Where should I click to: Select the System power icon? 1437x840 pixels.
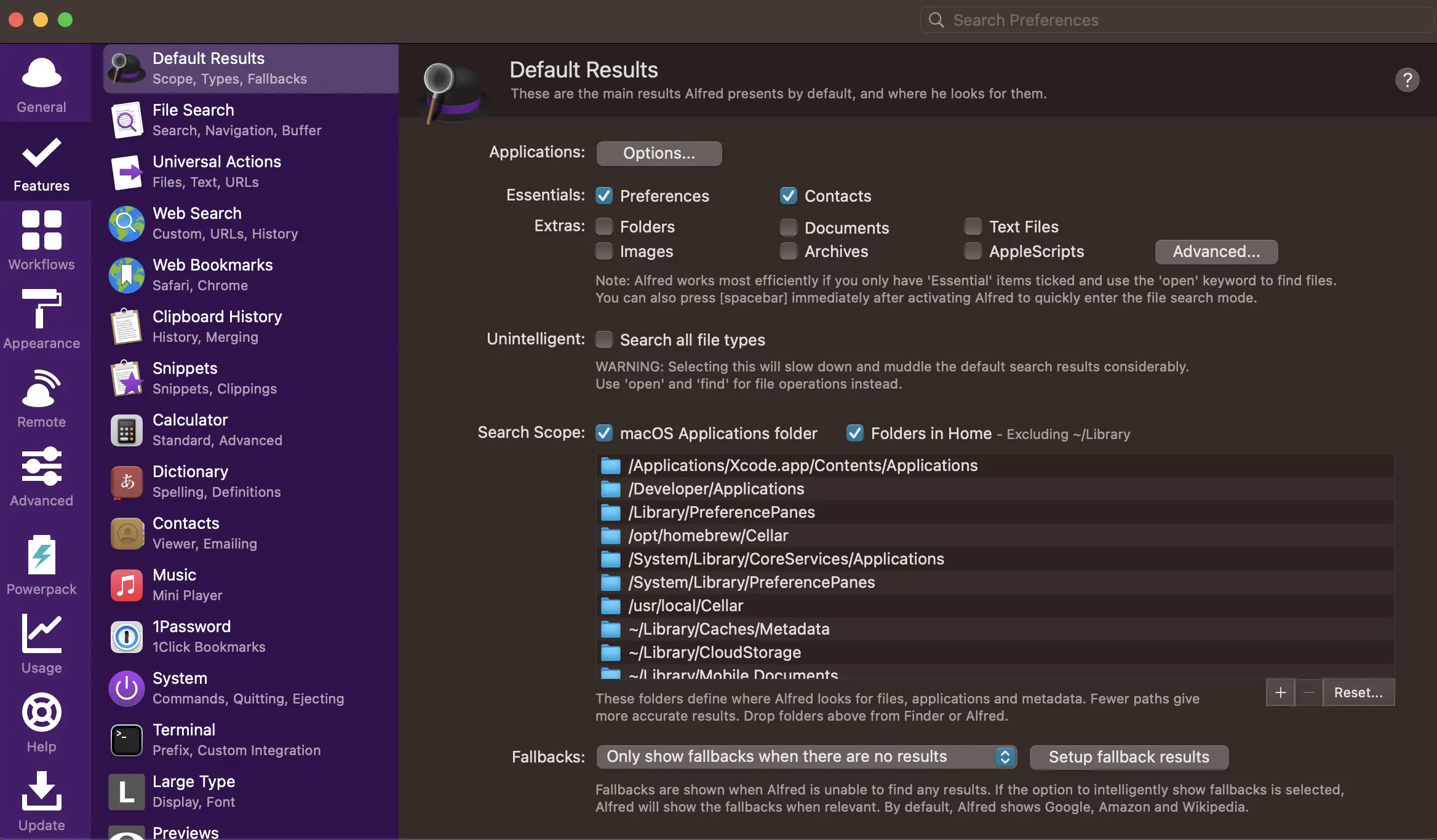click(x=127, y=688)
